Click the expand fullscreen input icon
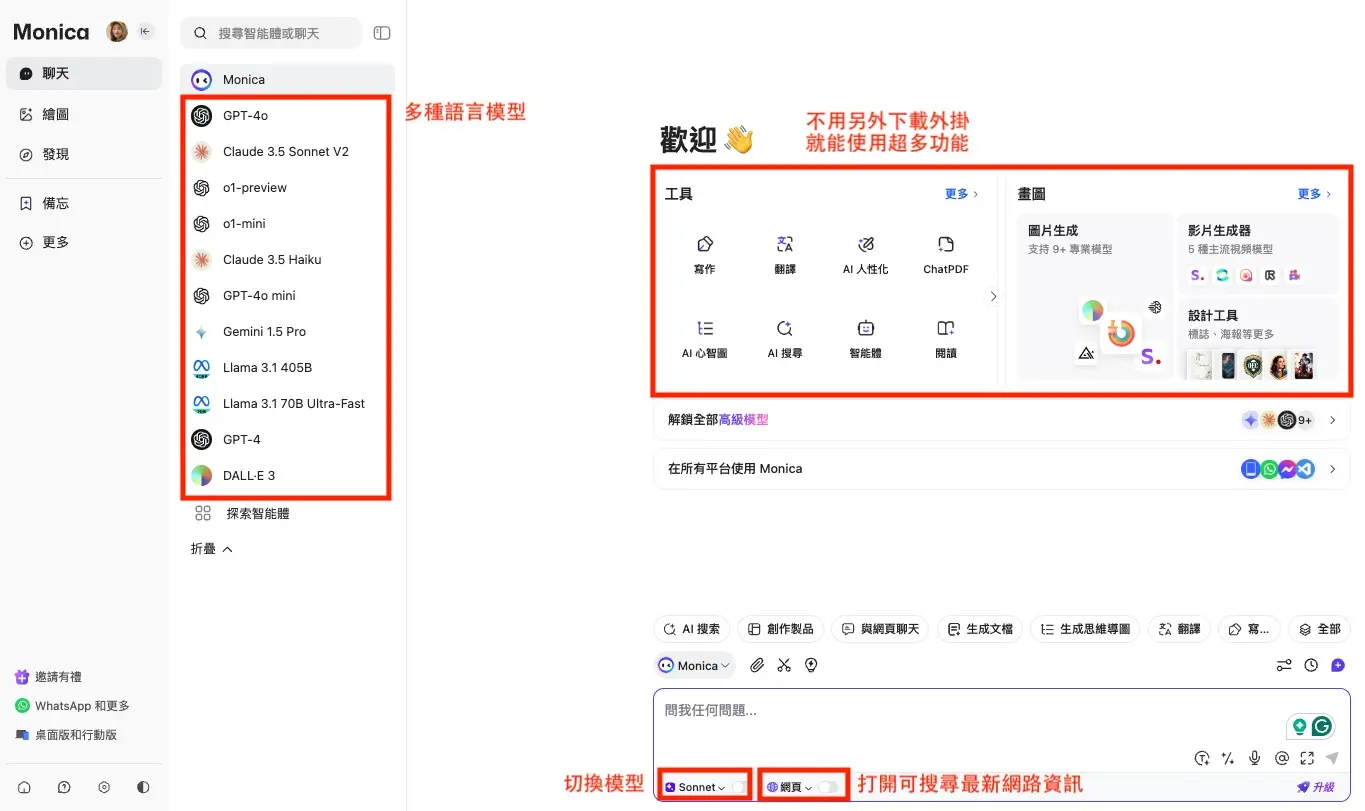The width and height of the screenshot is (1365, 811). [1307, 758]
